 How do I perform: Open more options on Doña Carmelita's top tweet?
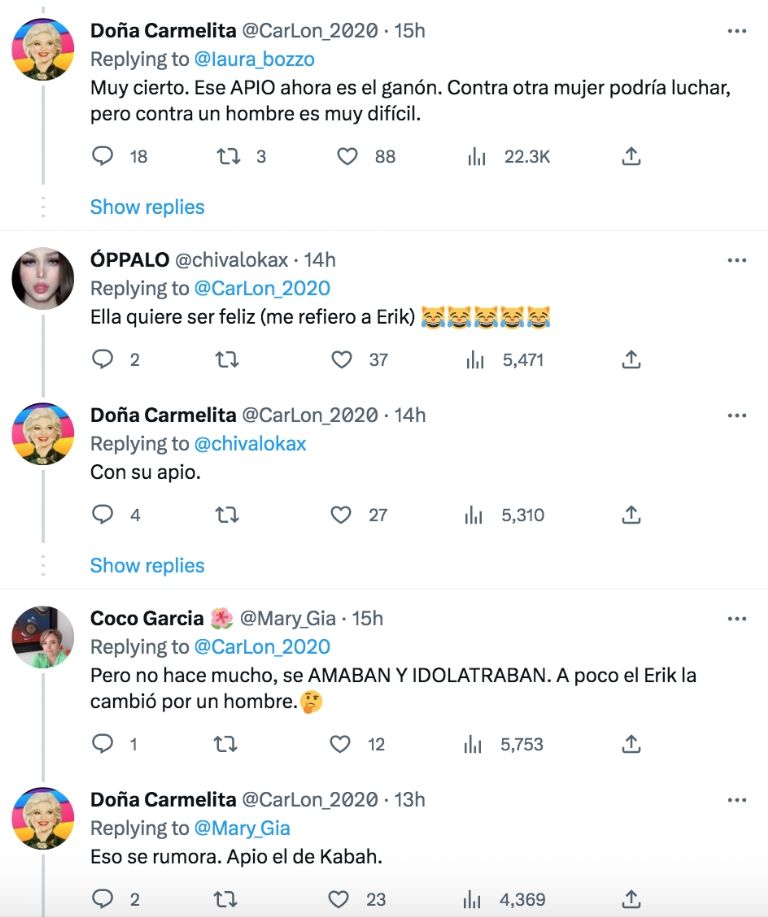click(737, 32)
